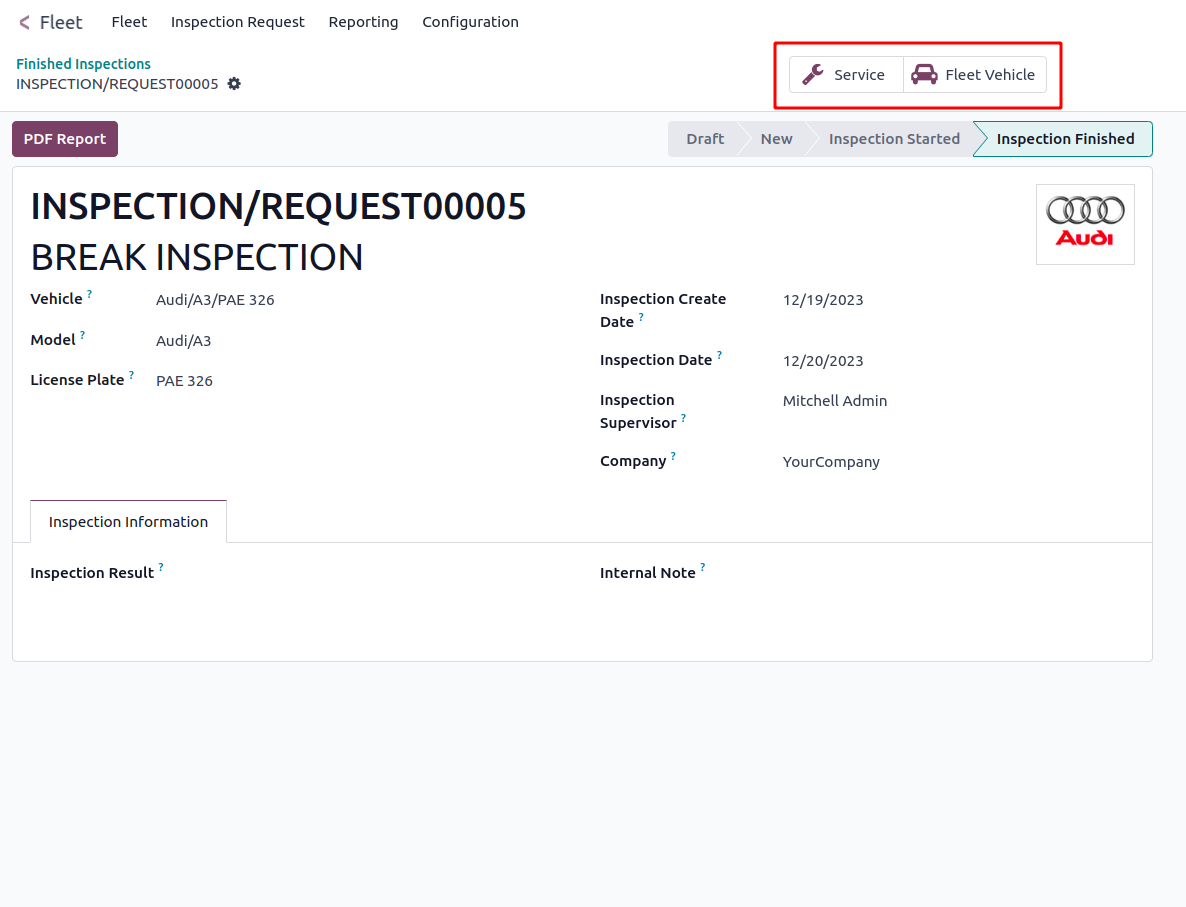Click the car Fleet Vehicle icon

tap(924, 75)
